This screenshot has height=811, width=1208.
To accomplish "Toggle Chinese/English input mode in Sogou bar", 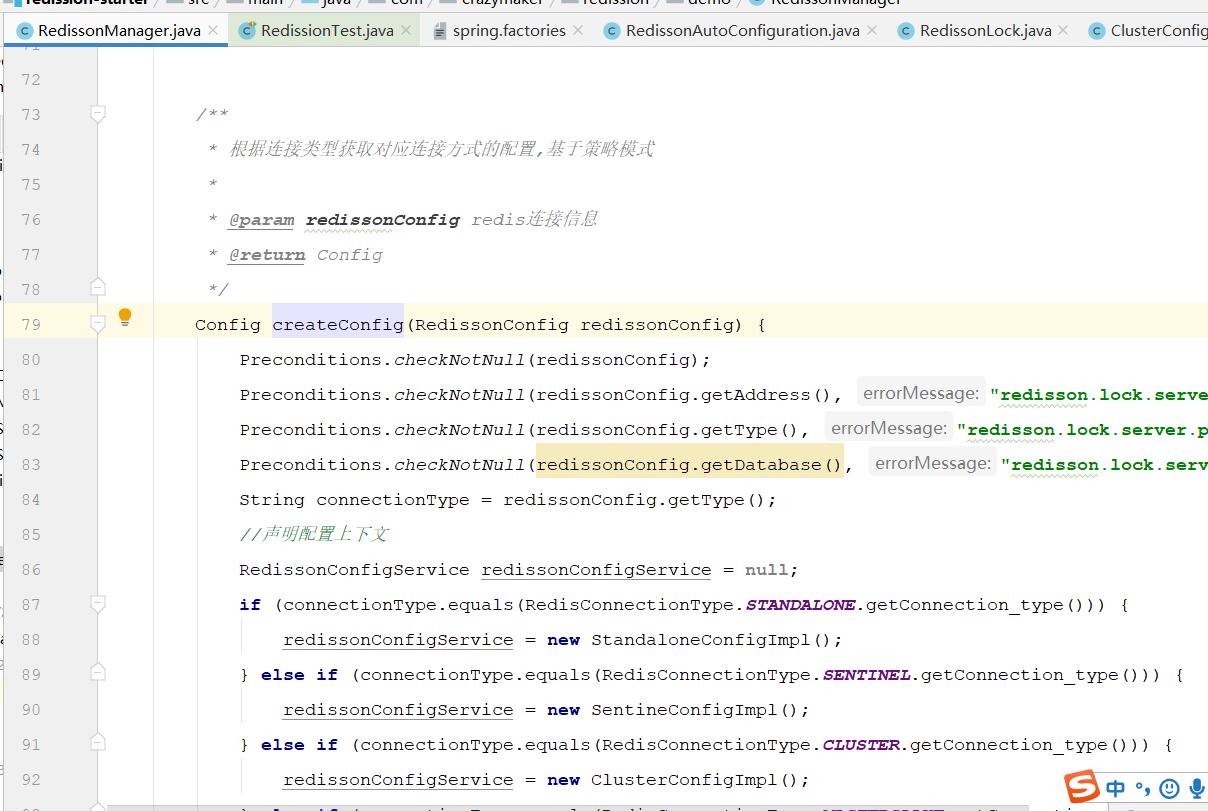I will pyautogui.click(x=1115, y=788).
